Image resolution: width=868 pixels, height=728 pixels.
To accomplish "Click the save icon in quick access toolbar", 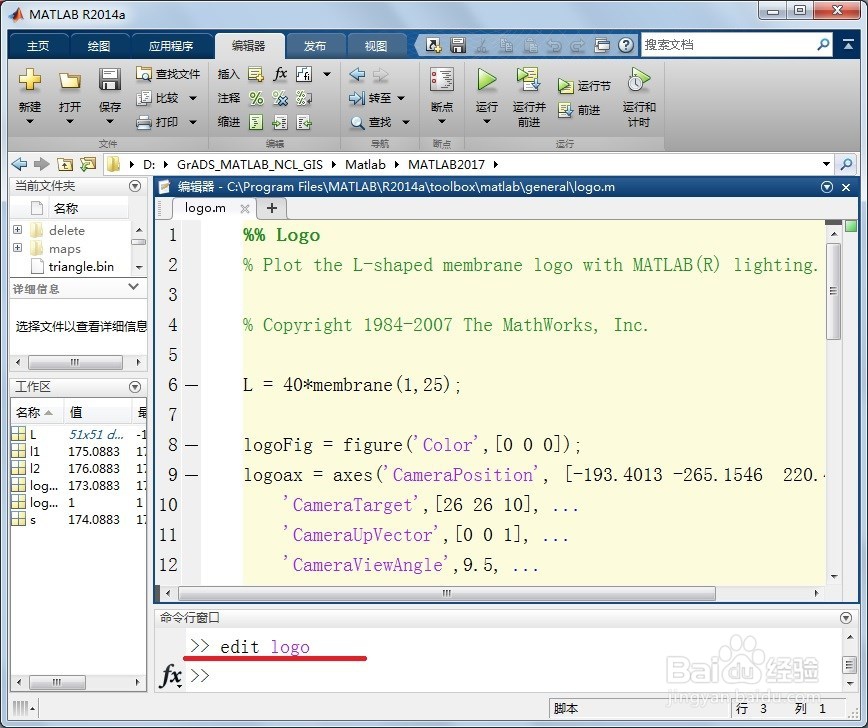I will coord(458,45).
